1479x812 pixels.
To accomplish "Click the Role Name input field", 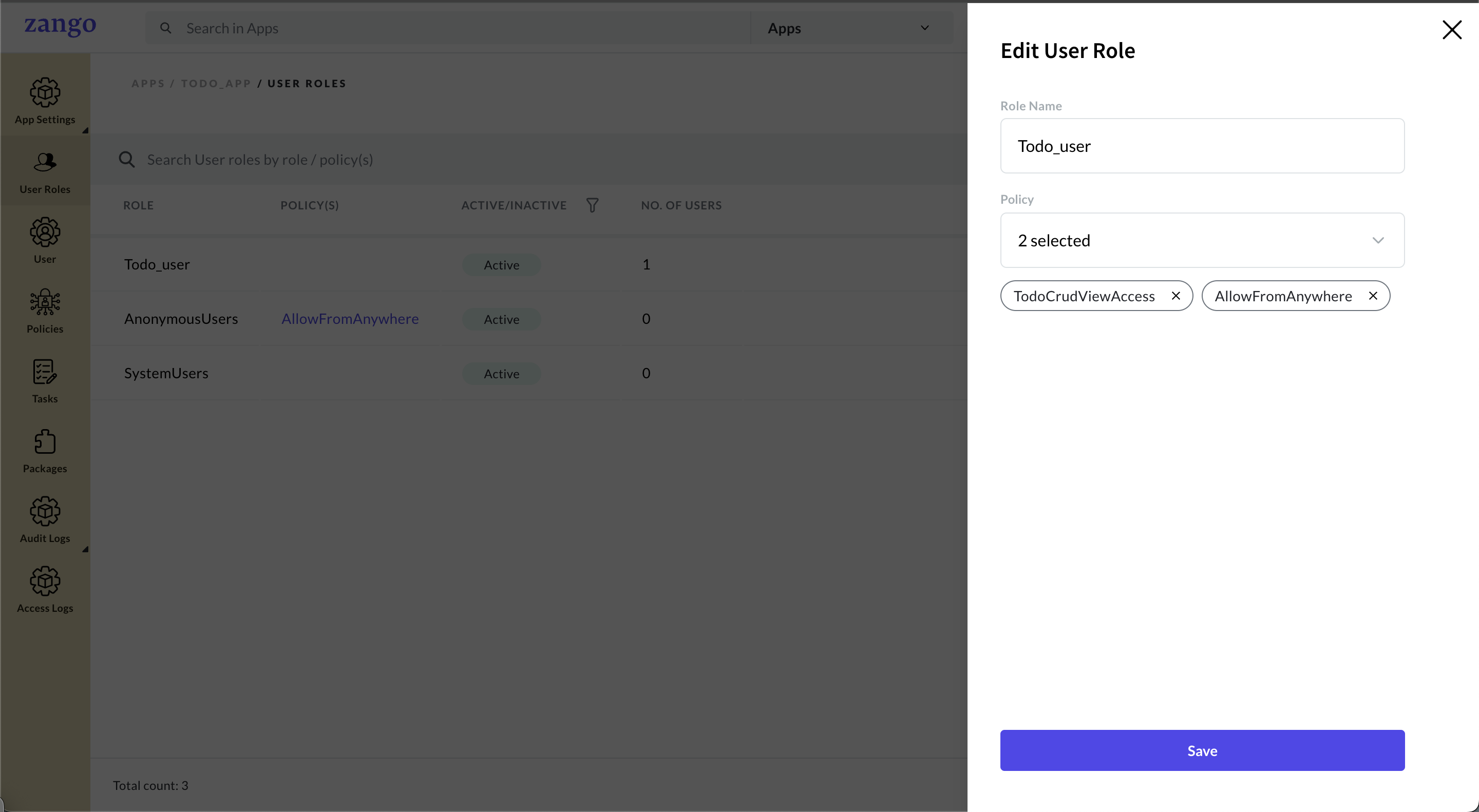I will click(x=1203, y=145).
